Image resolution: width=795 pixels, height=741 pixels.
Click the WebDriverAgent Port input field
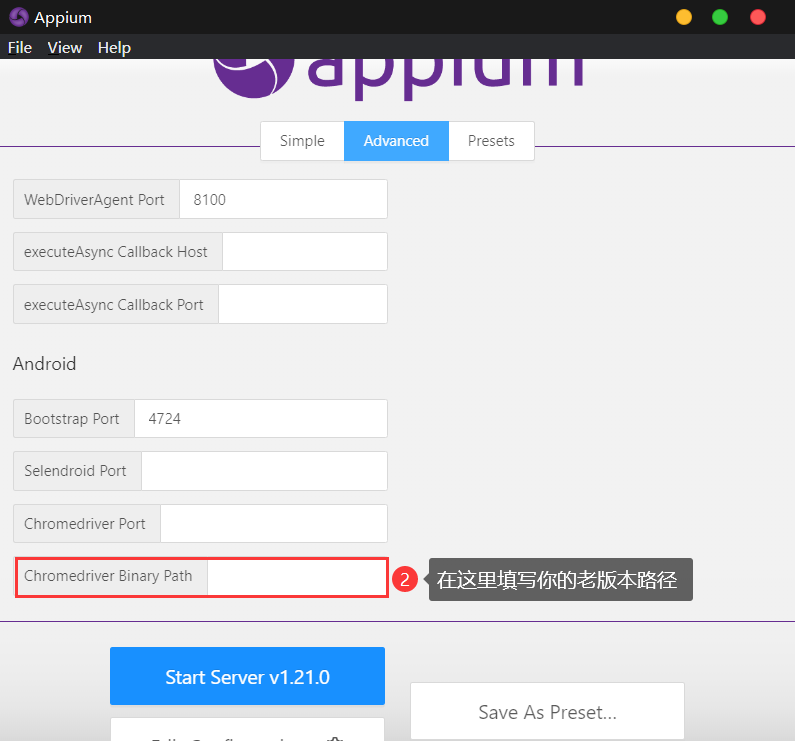pos(282,199)
